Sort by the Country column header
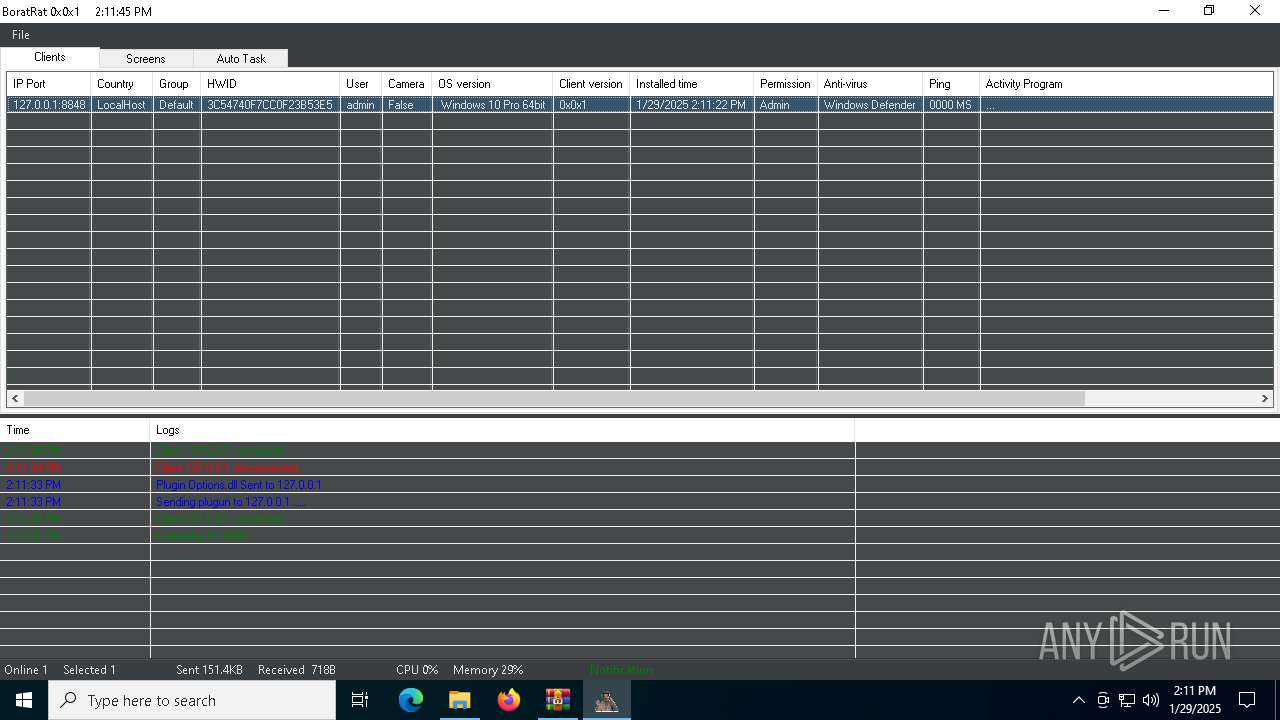The width and height of the screenshot is (1280, 720). click(122, 84)
